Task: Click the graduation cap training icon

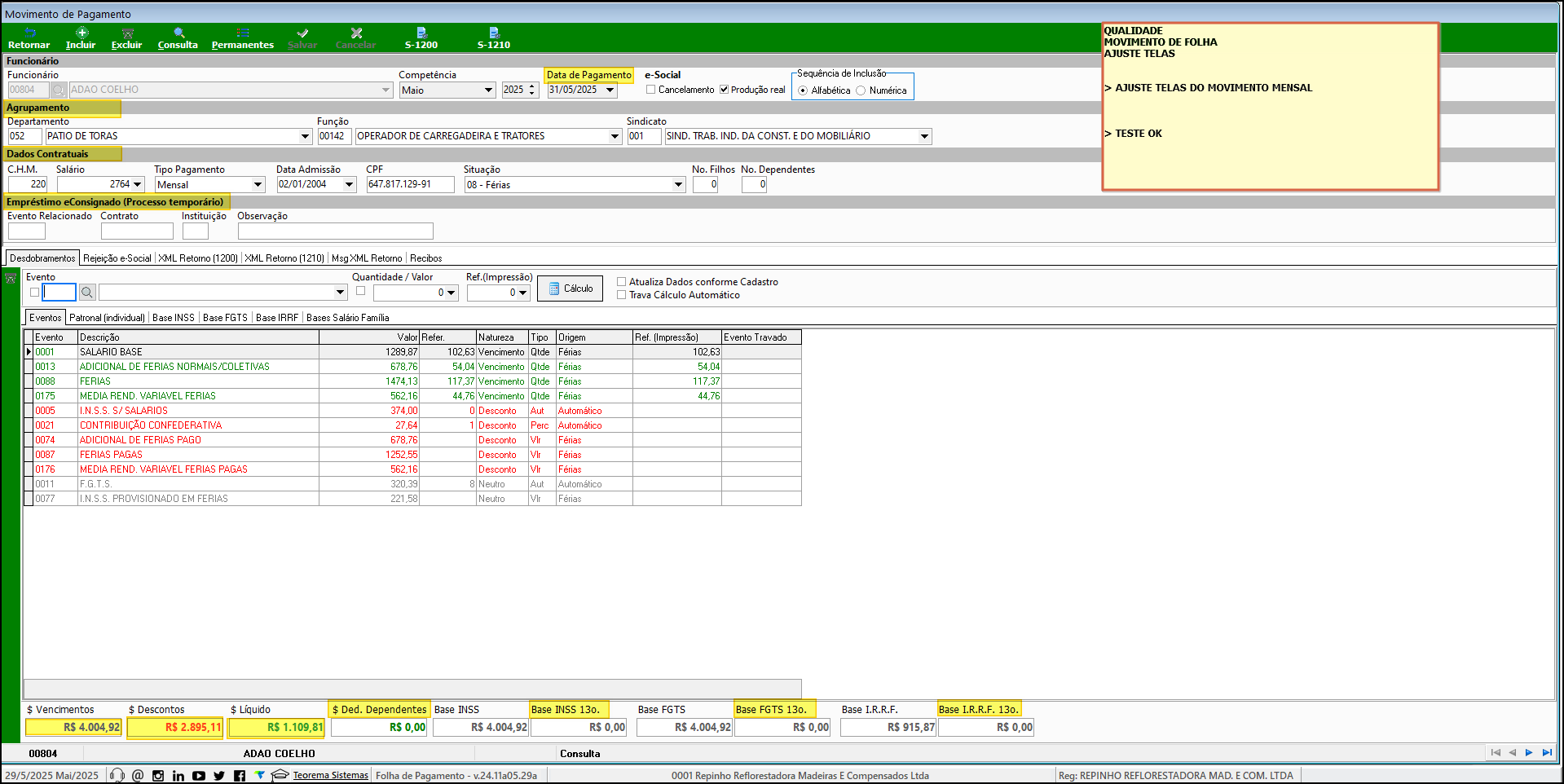Action: click(280, 775)
